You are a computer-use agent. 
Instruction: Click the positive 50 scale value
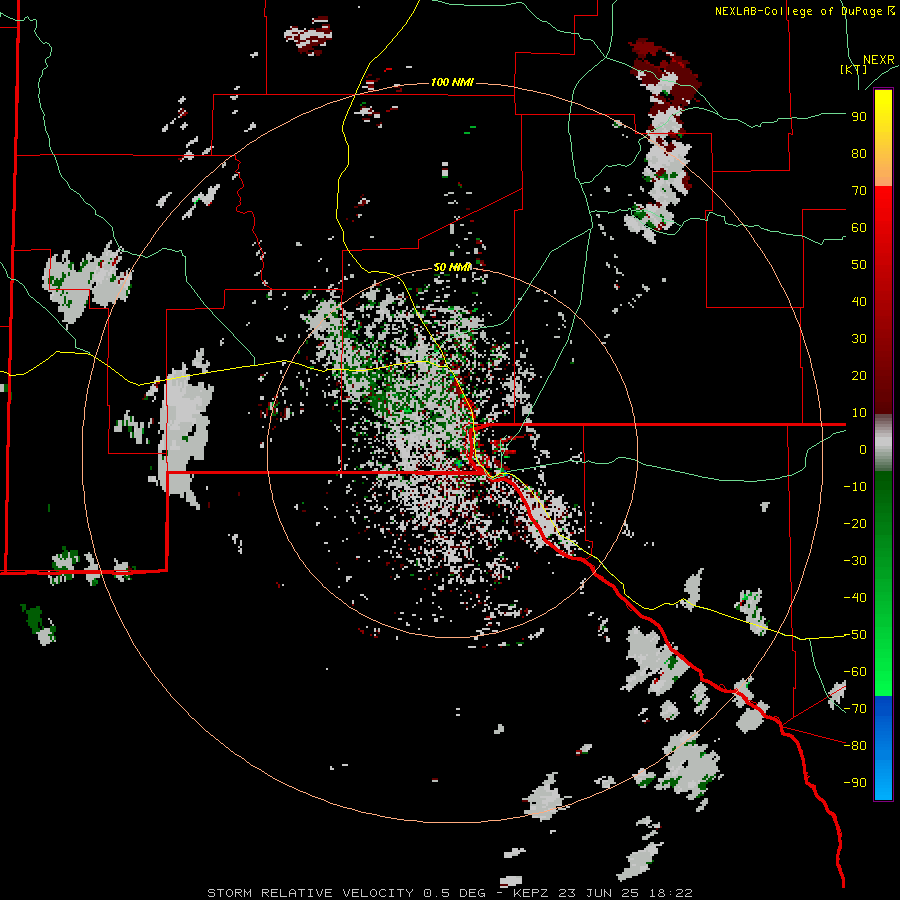[859, 265]
